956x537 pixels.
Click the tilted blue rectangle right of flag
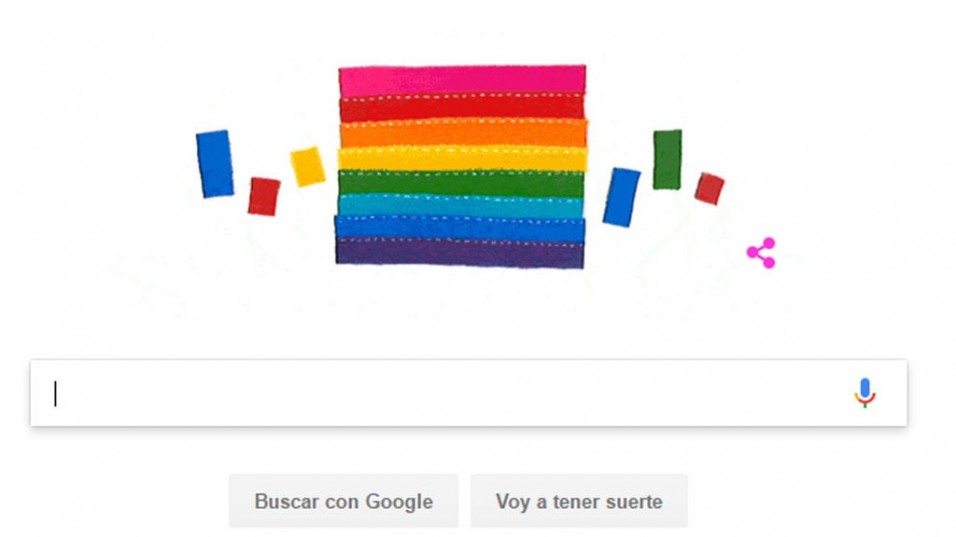click(x=621, y=197)
